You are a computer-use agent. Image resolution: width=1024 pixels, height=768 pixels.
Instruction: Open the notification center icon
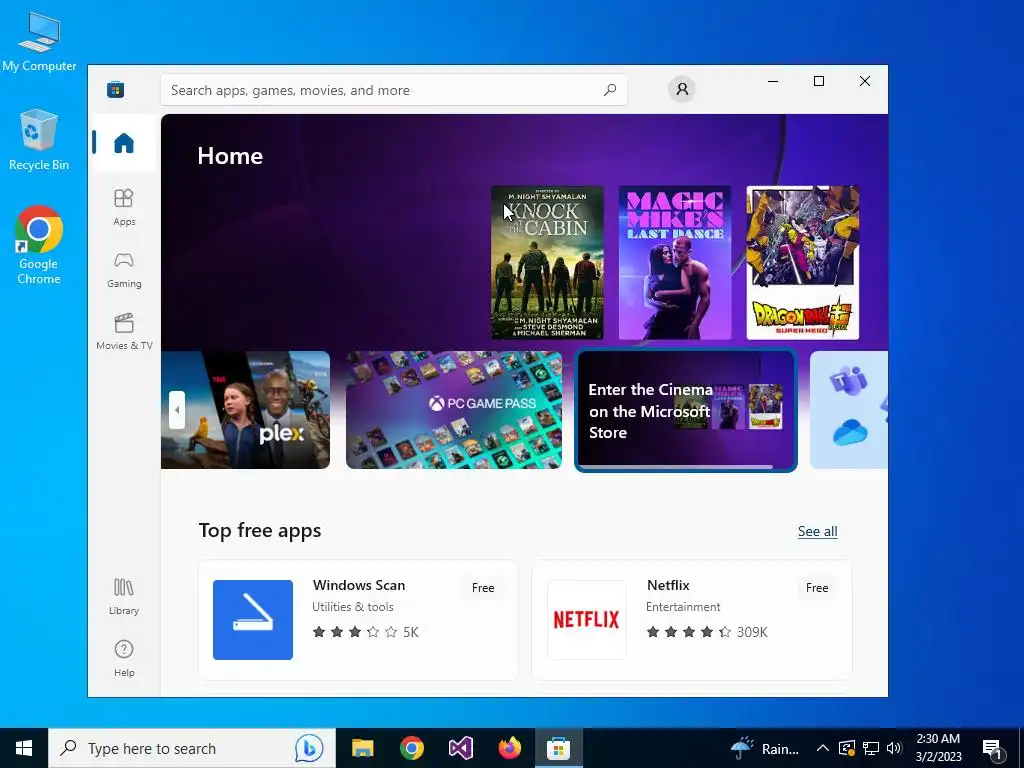(x=992, y=749)
